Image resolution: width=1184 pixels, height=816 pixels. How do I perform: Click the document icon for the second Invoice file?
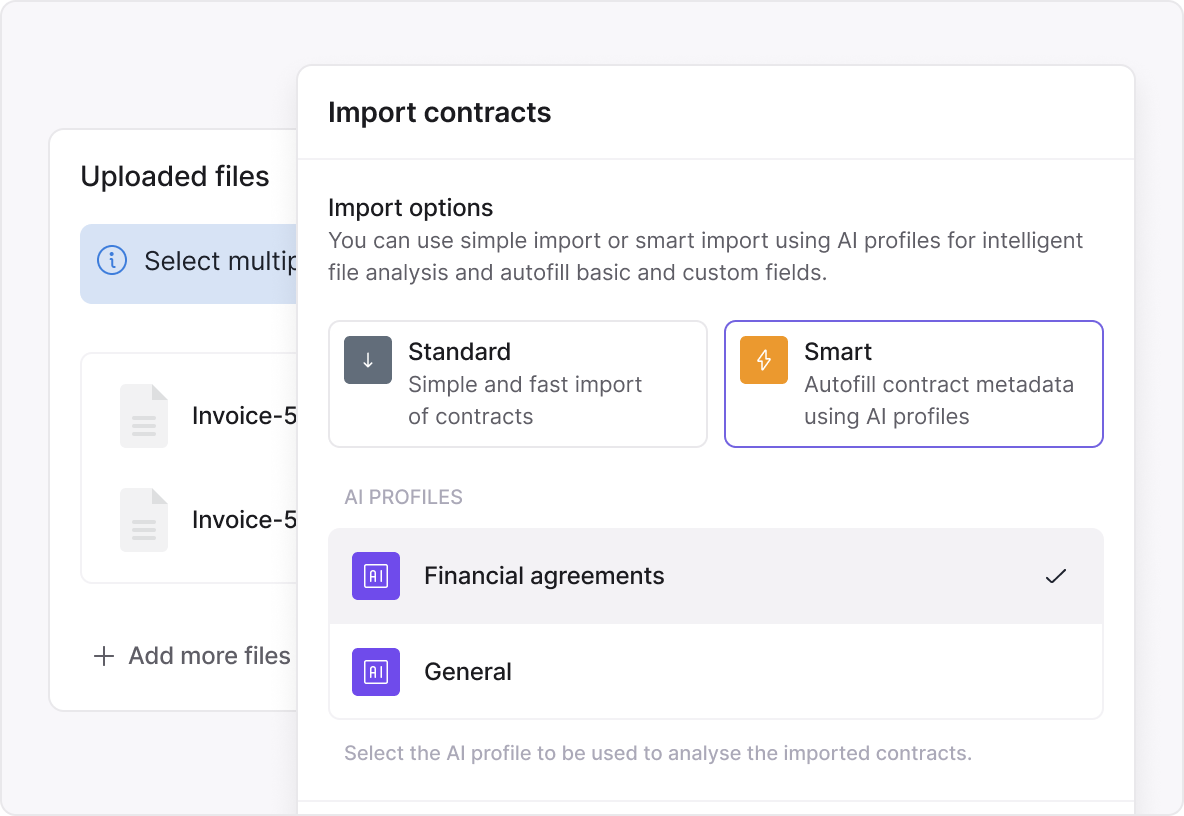pyautogui.click(x=143, y=520)
